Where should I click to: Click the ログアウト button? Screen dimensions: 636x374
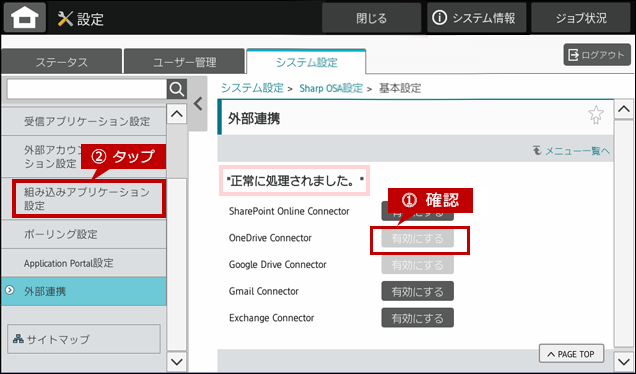(x=597, y=55)
